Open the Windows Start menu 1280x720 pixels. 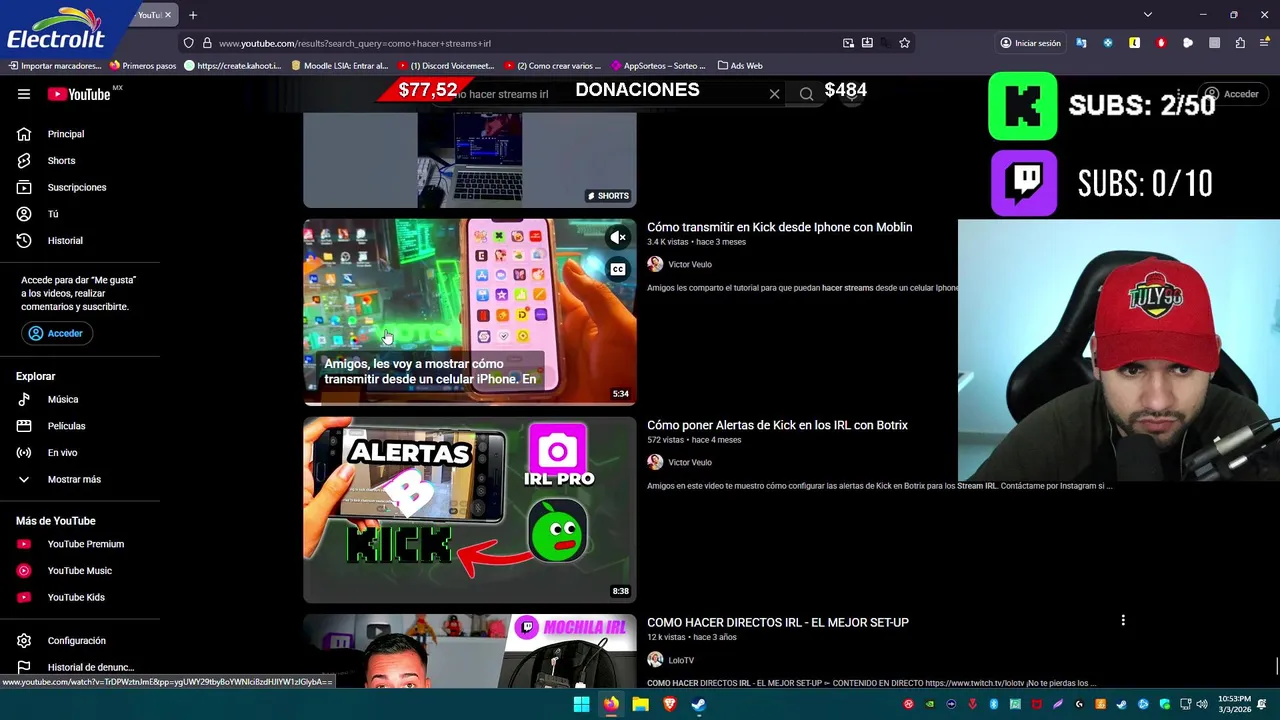coord(581,704)
